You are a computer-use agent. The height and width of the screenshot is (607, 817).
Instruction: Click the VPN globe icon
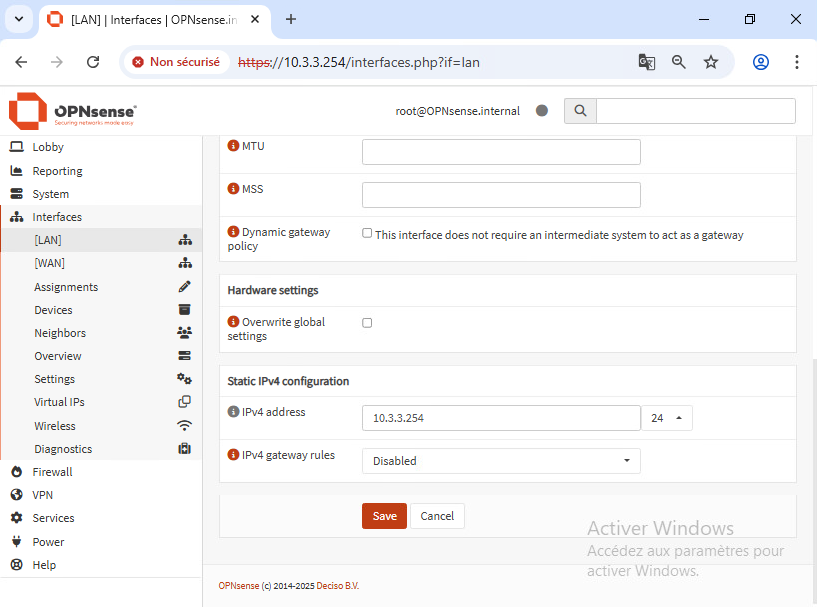pyautogui.click(x=17, y=494)
